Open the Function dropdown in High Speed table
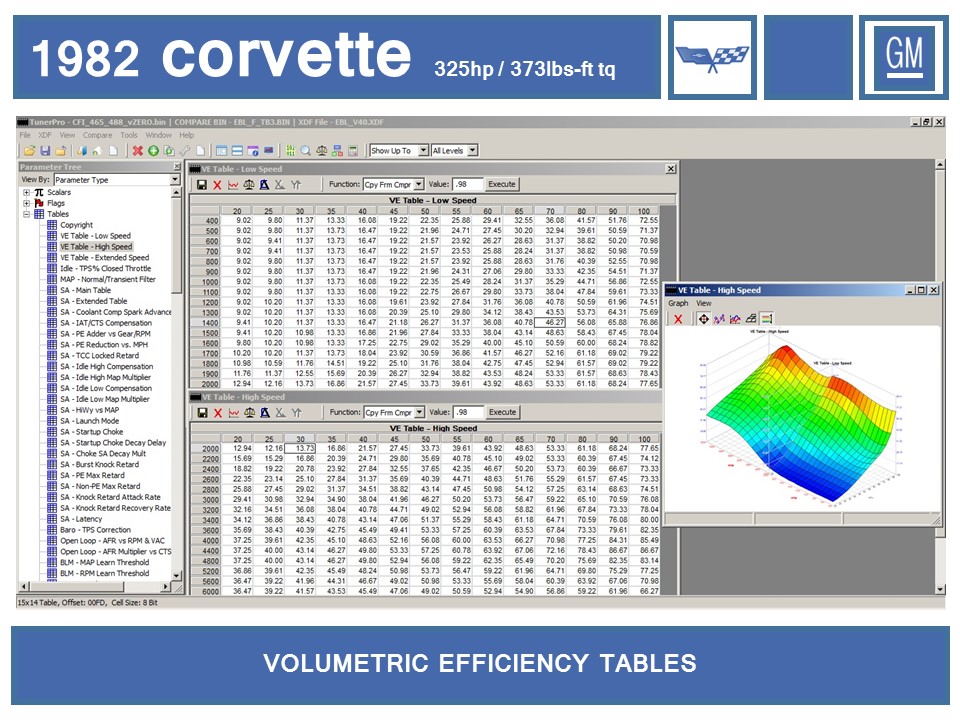Screen dimensions: 960x720 point(419,413)
